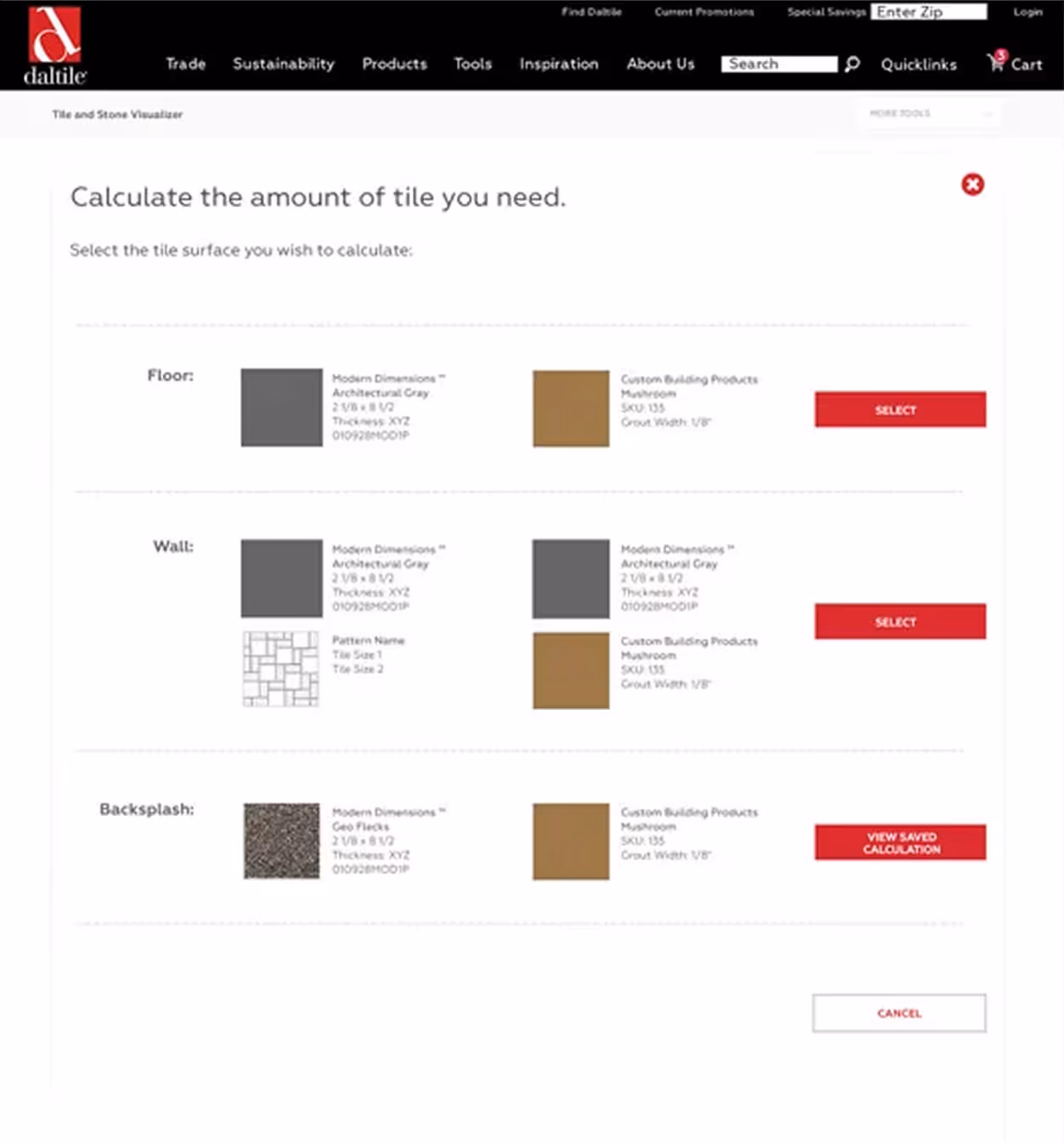Click the 'Wall:' label
The width and height of the screenshot is (1064, 1144).
click(173, 546)
